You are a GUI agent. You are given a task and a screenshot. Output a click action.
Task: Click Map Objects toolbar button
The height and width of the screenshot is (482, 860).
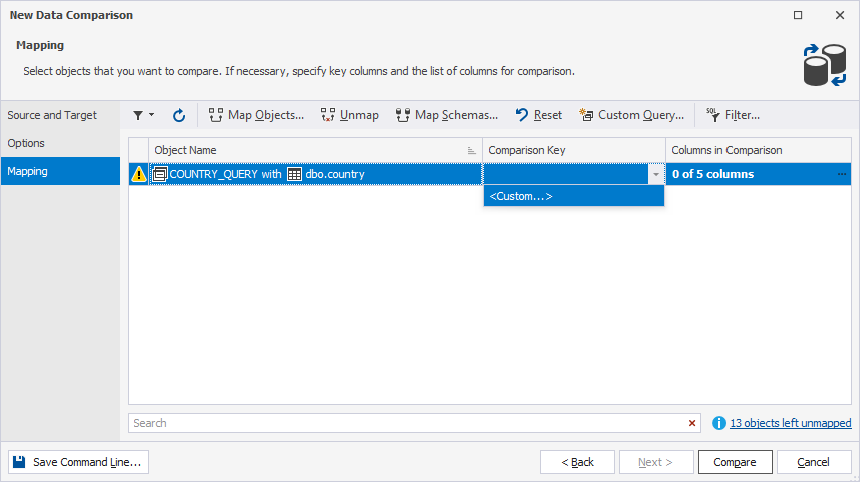click(256, 115)
